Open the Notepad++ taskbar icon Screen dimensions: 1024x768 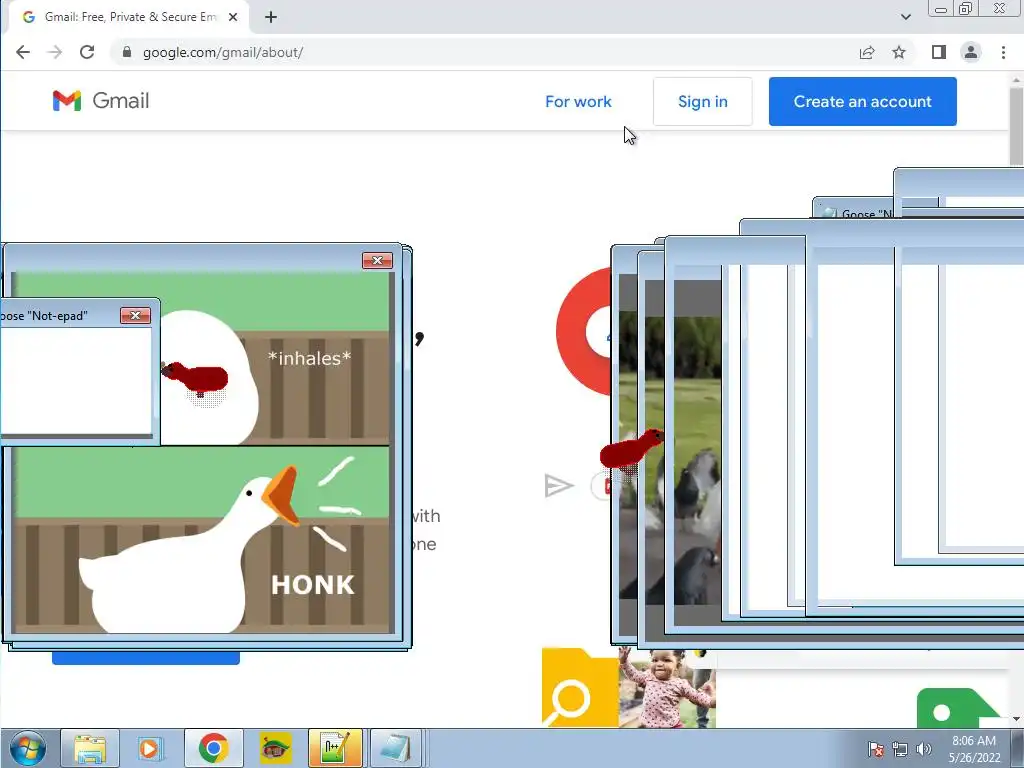335,748
